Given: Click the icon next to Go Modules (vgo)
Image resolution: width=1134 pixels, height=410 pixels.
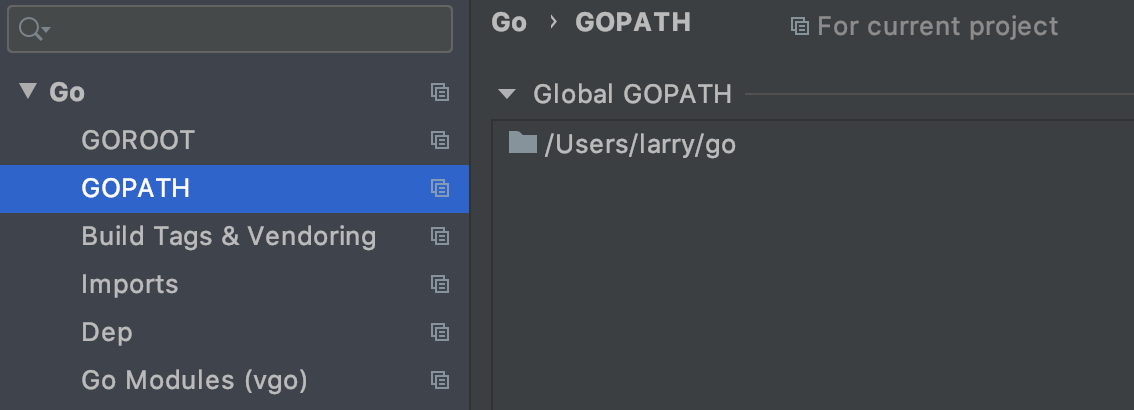Looking at the screenshot, I should click(439, 380).
